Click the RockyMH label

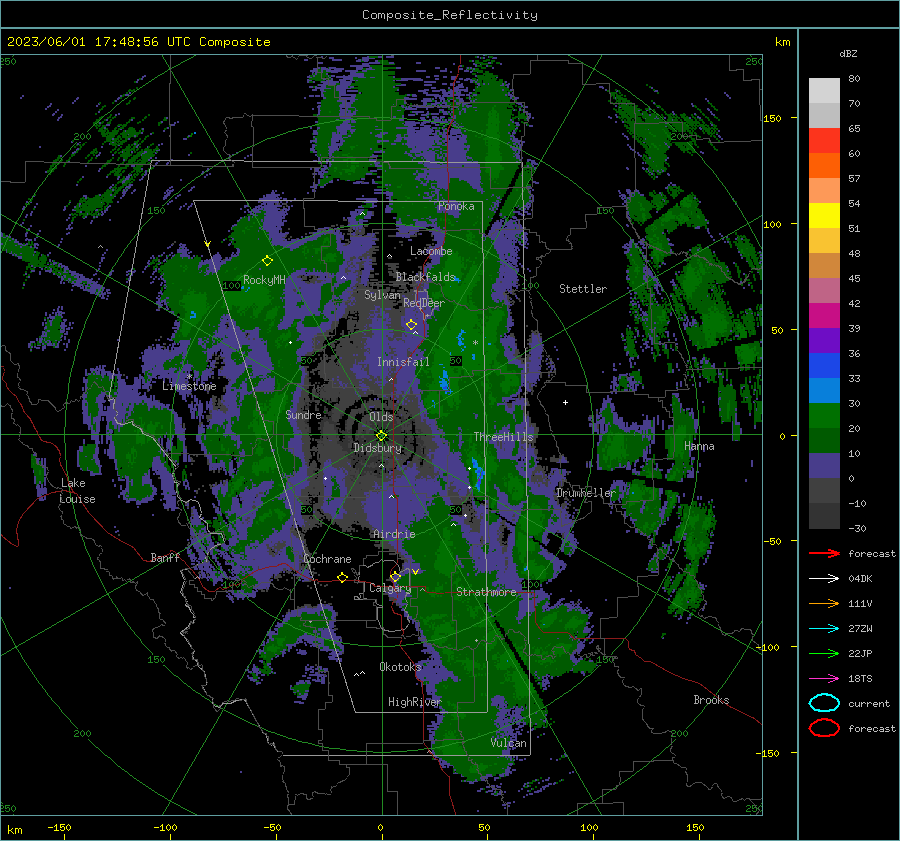pyautogui.click(x=264, y=280)
